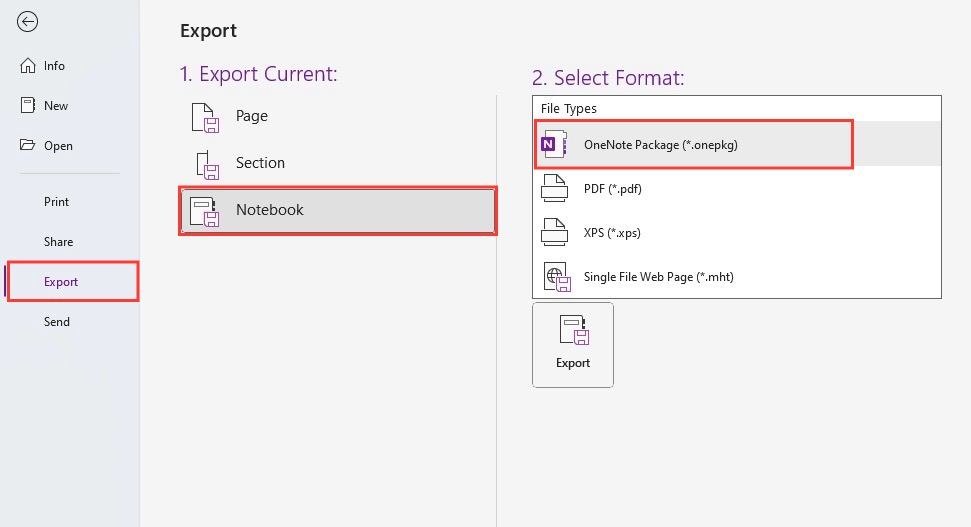
Task: Click the Section export icon
Action: click(207, 165)
